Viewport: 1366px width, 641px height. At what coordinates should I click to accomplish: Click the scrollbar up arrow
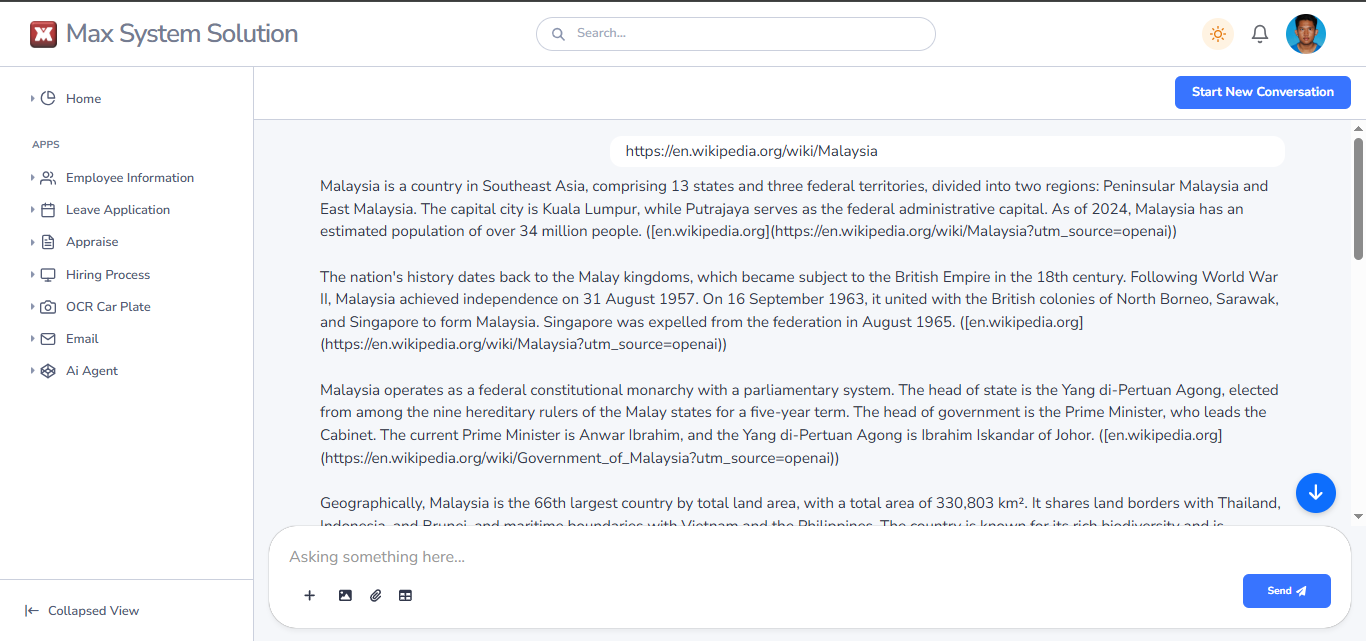tap(1358, 128)
